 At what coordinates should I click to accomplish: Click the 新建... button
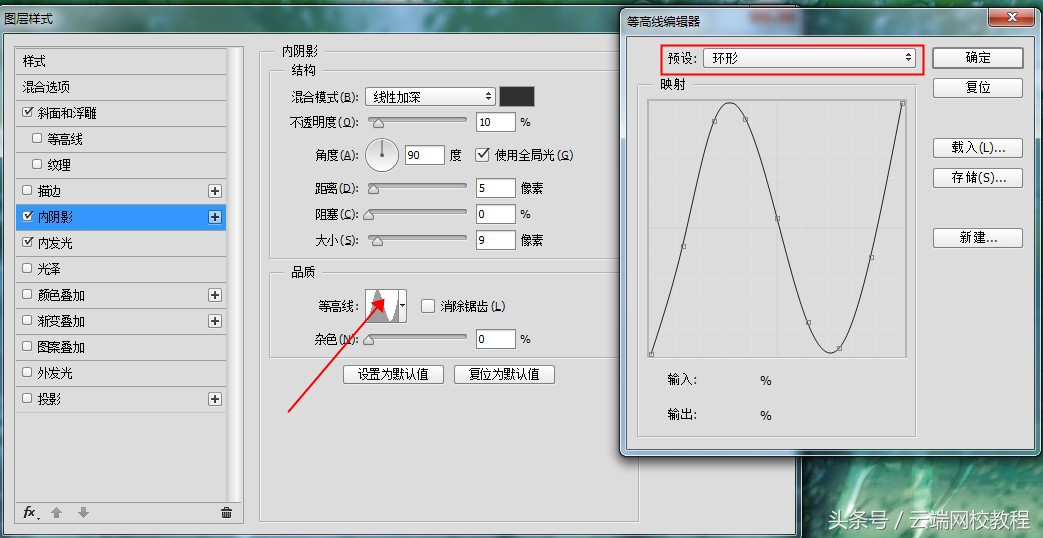[x=977, y=237]
